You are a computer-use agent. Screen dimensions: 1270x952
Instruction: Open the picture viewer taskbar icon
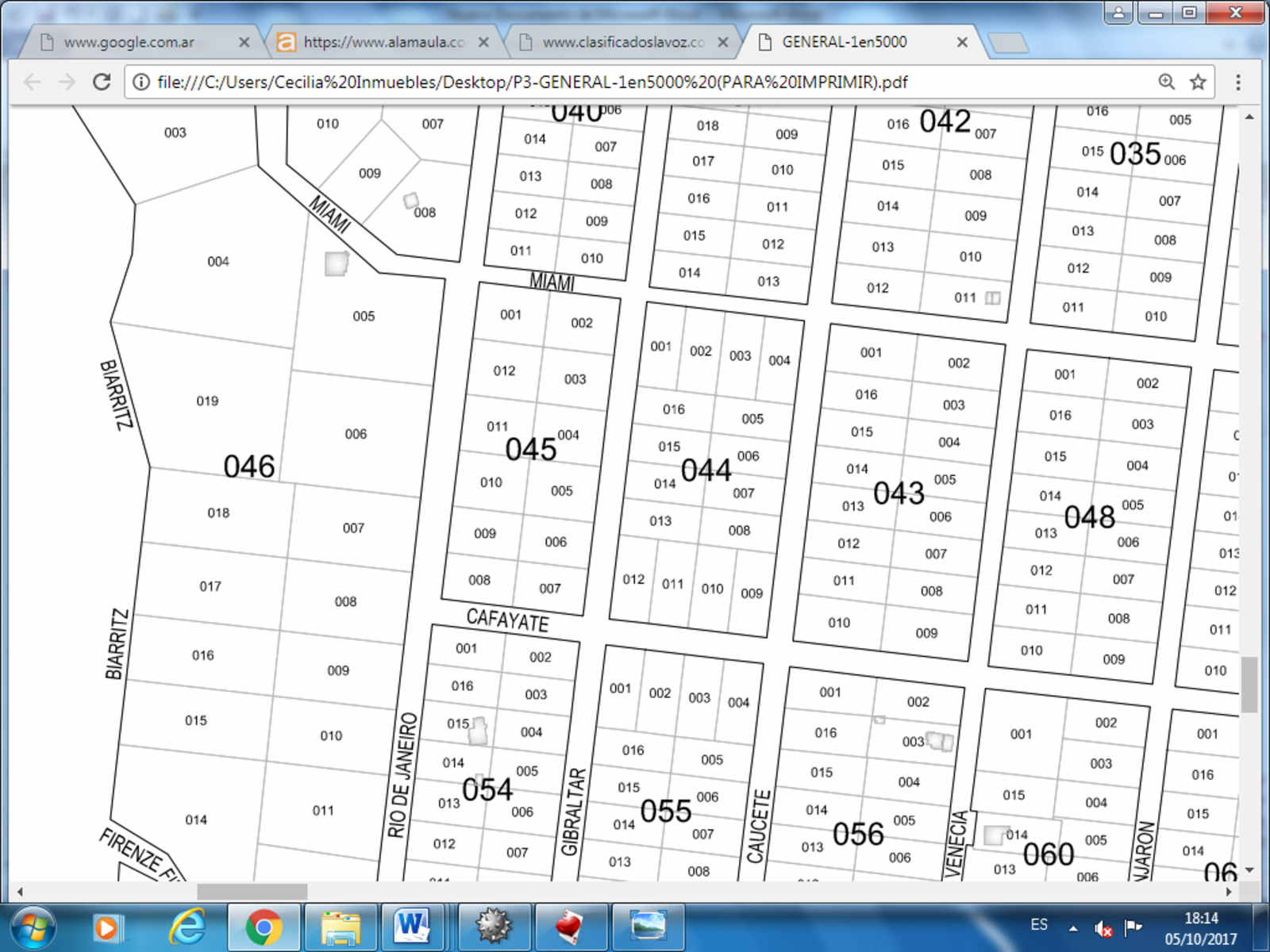coord(647,927)
